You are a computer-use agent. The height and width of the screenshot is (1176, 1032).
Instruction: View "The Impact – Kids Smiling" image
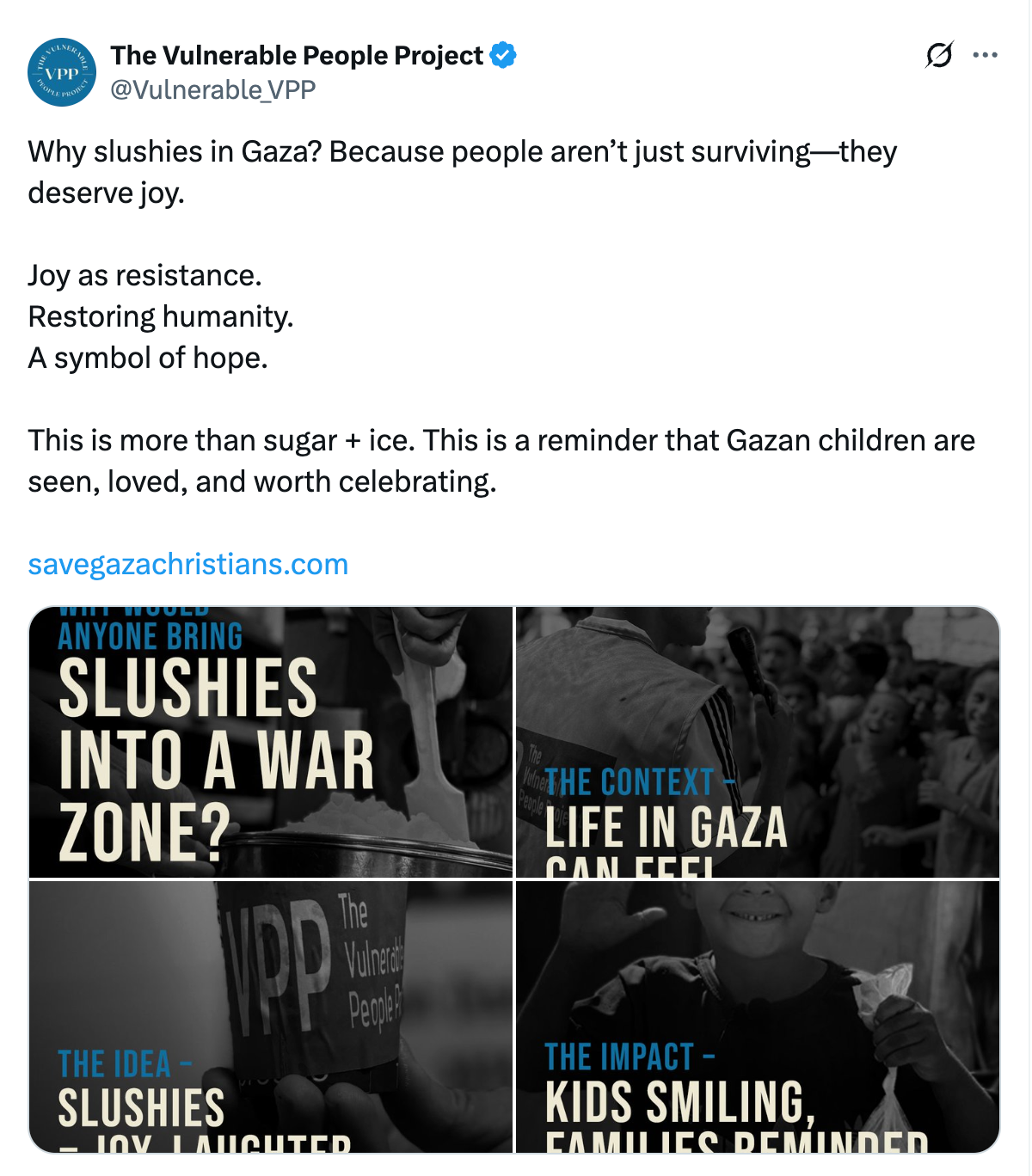point(757,1016)
